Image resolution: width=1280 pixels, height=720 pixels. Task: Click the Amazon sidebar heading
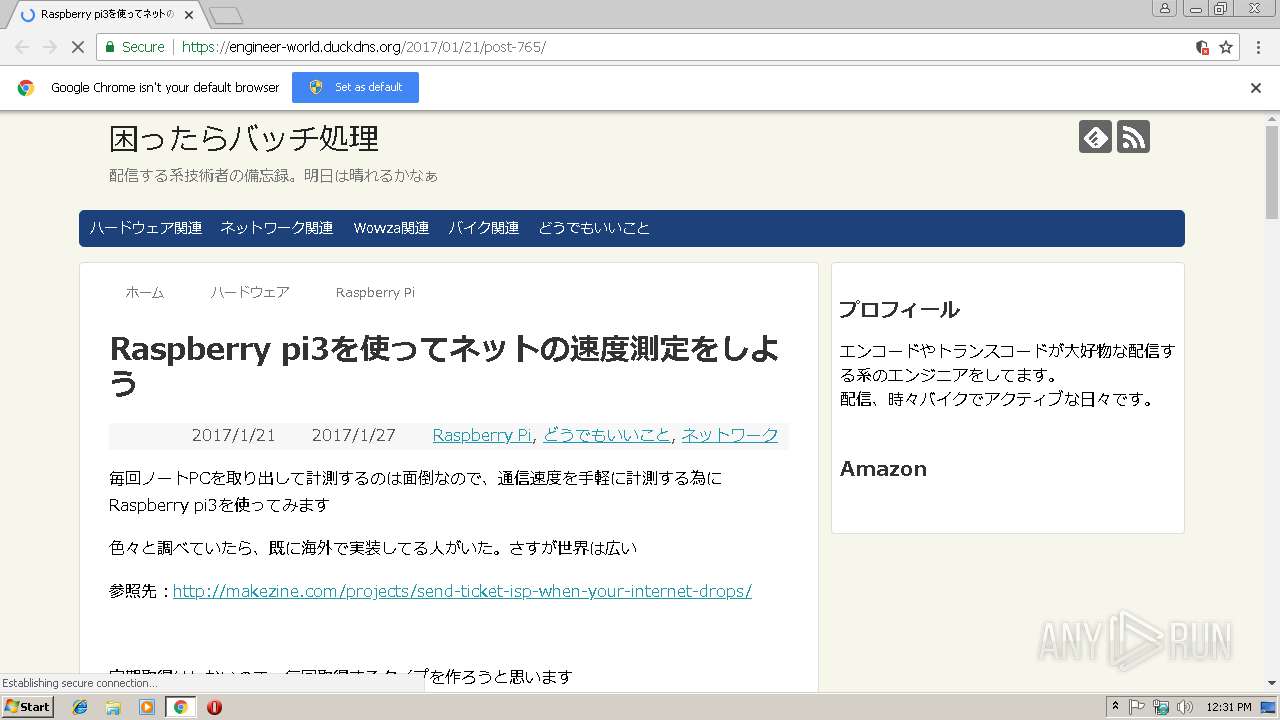click(883, 469)
